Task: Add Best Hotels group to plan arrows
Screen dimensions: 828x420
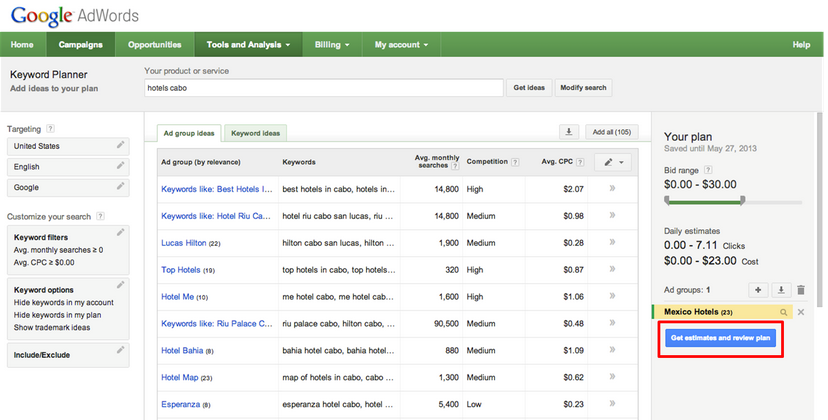Action: pos(613,188)
